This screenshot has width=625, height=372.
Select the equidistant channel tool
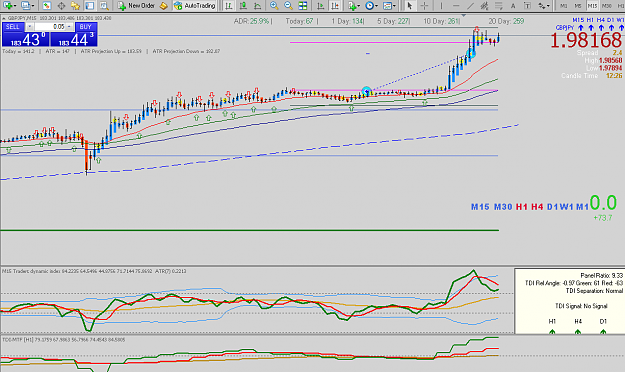point(484,6)
